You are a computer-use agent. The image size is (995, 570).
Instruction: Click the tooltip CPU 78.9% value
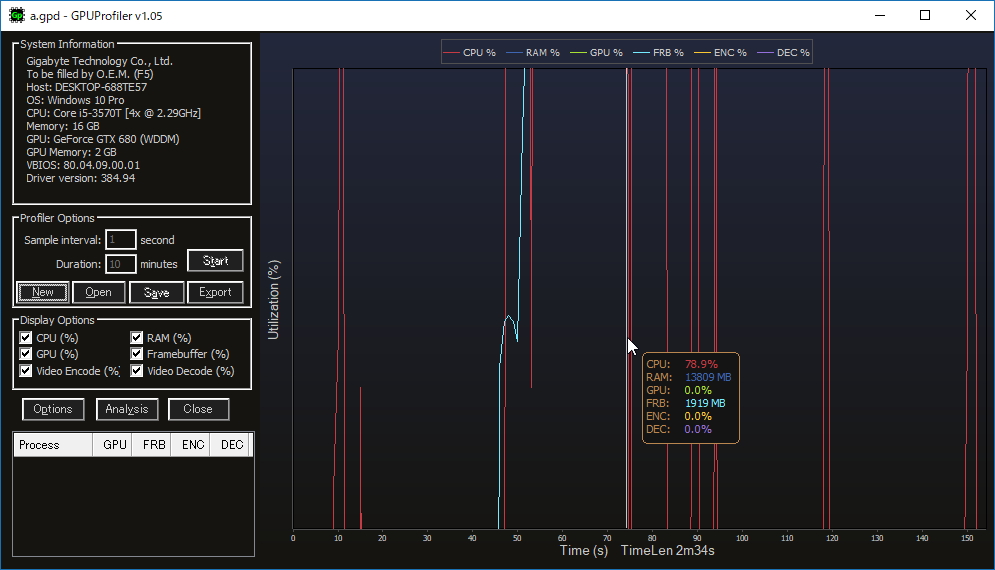tap(701, 364)
